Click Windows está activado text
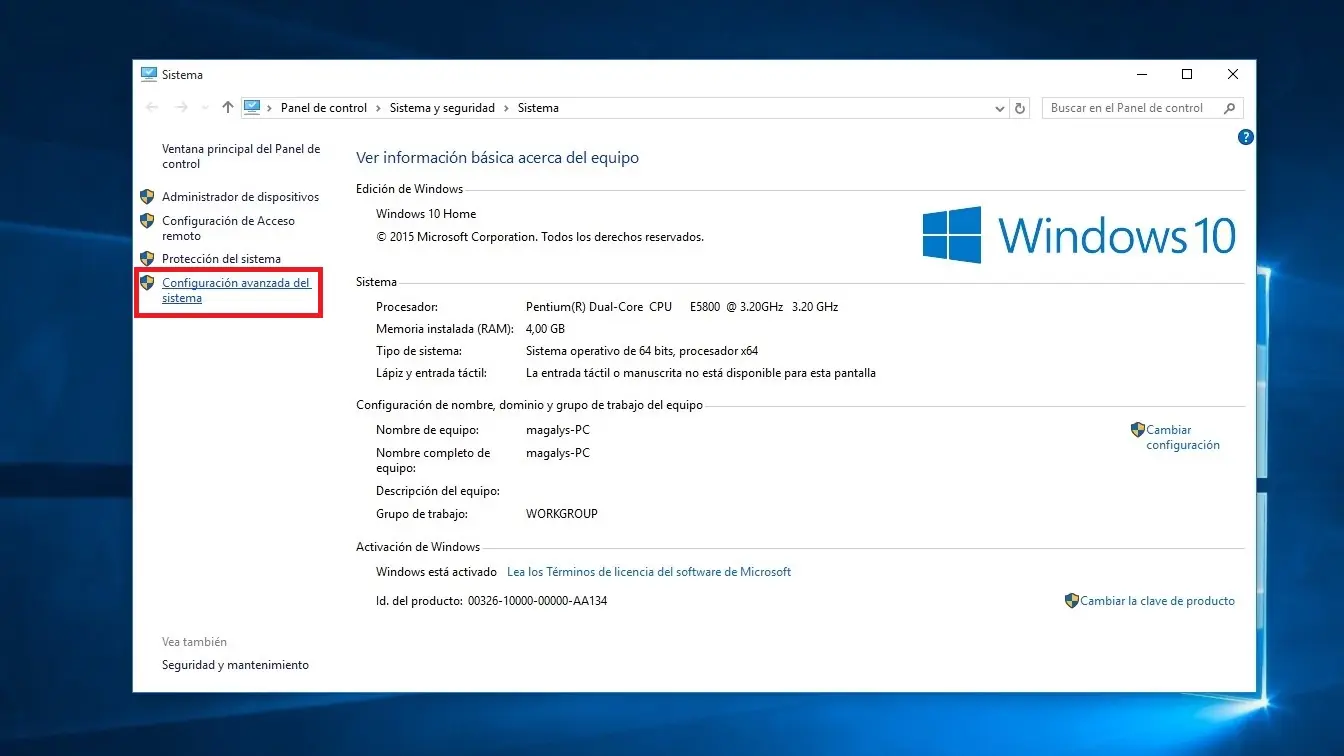This screenshot has width=1344, height=756. point(436,572)
